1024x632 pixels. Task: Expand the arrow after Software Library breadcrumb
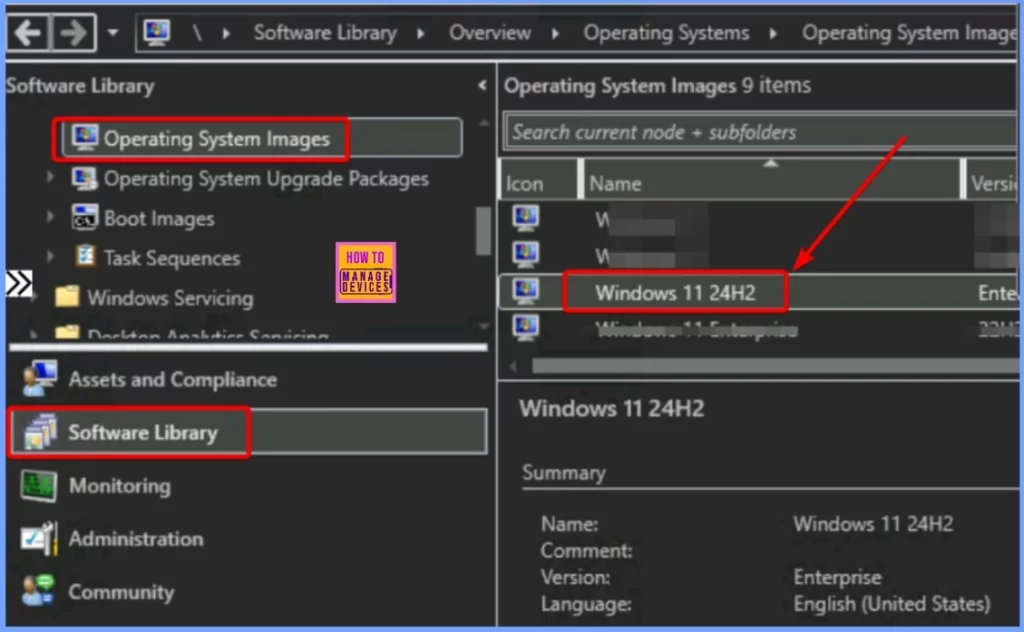point(421,33)
